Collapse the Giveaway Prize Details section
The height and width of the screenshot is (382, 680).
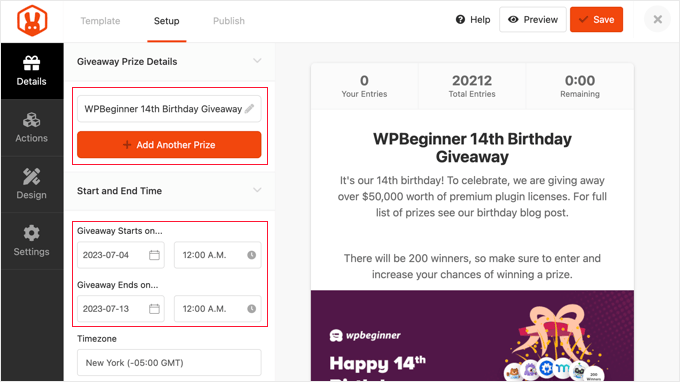point(257,61)
